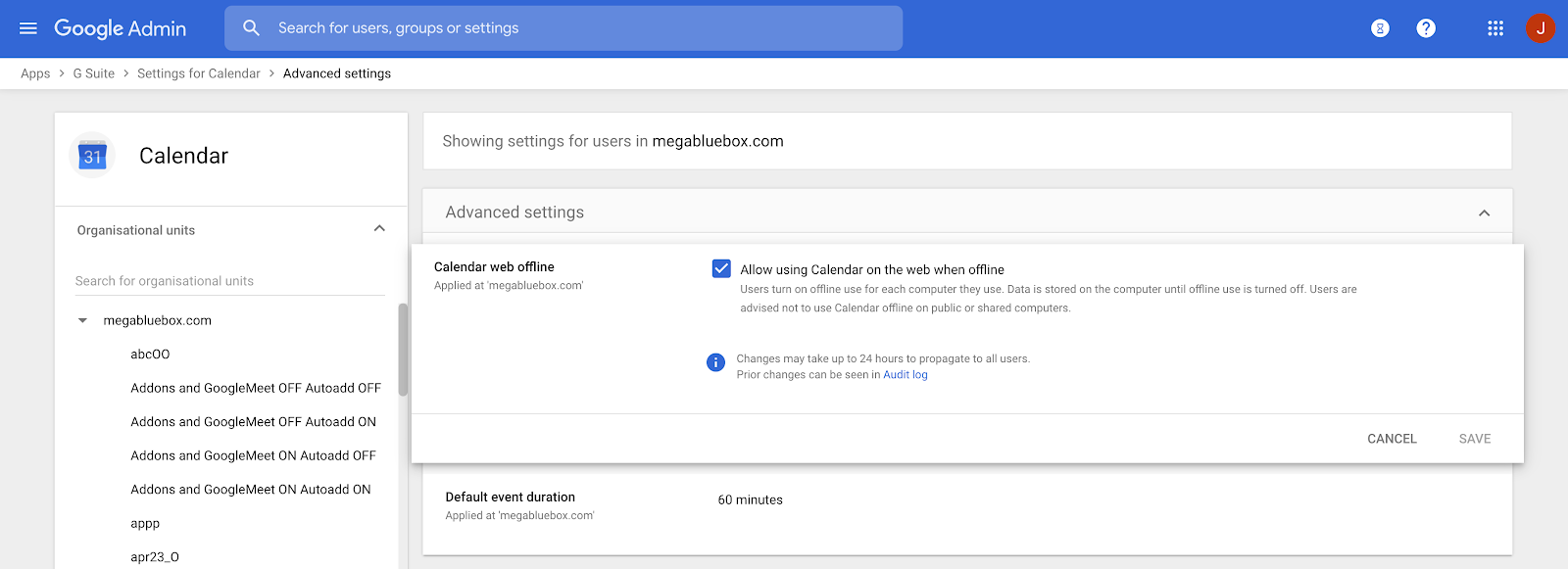Open the Google apps grid
This screenshot has height=569, width=1568.
[1495, 28]
